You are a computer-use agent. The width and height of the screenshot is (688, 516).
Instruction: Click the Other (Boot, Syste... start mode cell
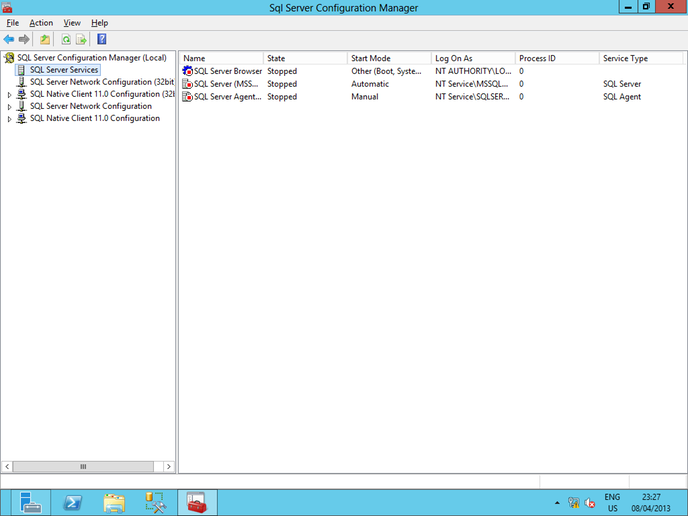(386, 71)
